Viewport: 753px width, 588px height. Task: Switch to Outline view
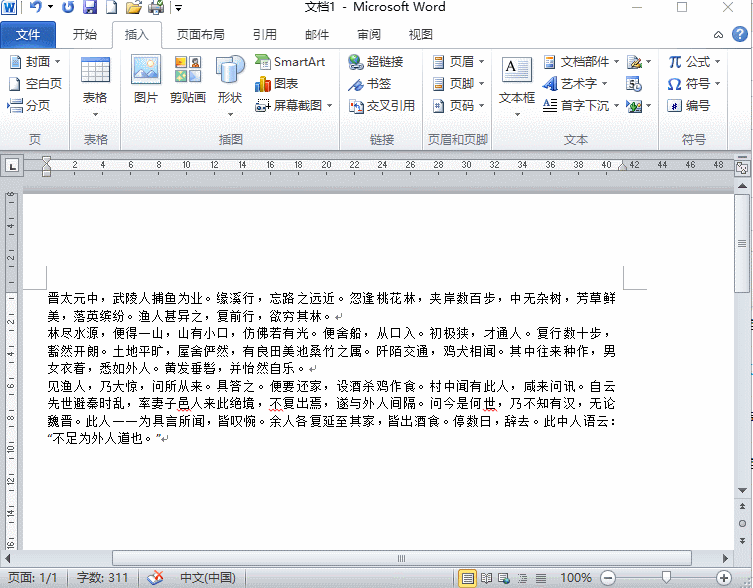coord(522,577)
